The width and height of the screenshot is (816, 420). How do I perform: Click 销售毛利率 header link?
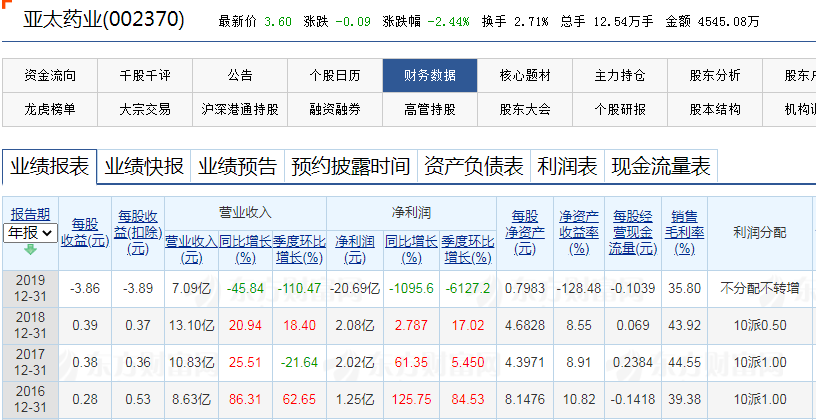(x=685, y=232)
